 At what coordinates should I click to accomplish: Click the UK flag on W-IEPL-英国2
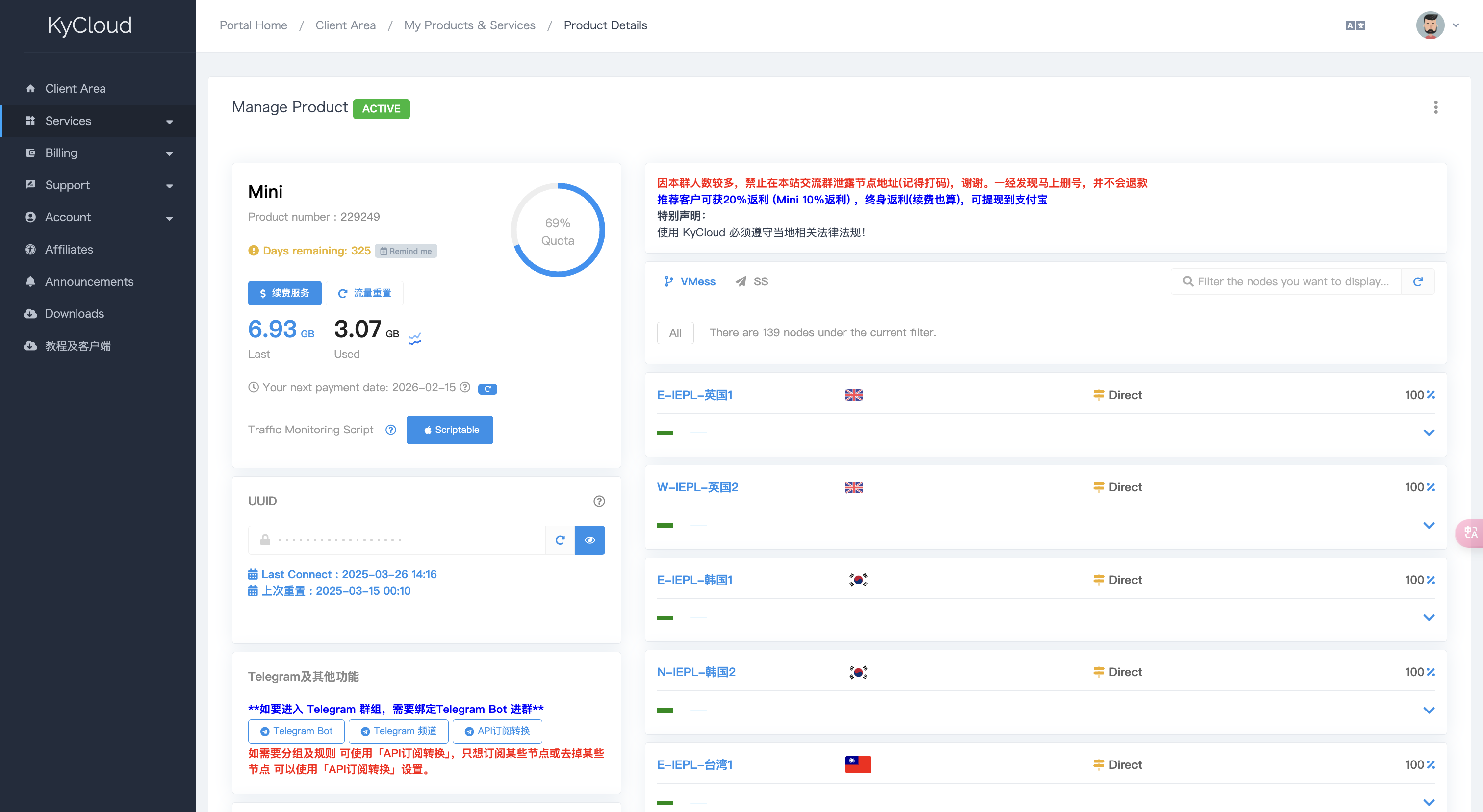pos(853,487)
